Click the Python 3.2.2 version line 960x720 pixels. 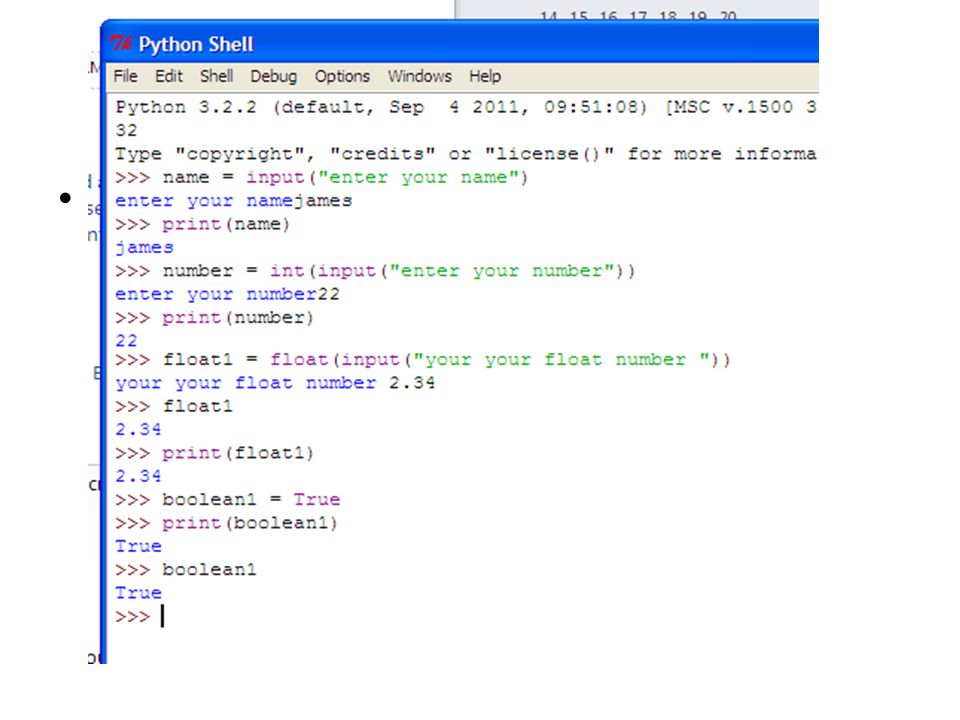(466, 107)
